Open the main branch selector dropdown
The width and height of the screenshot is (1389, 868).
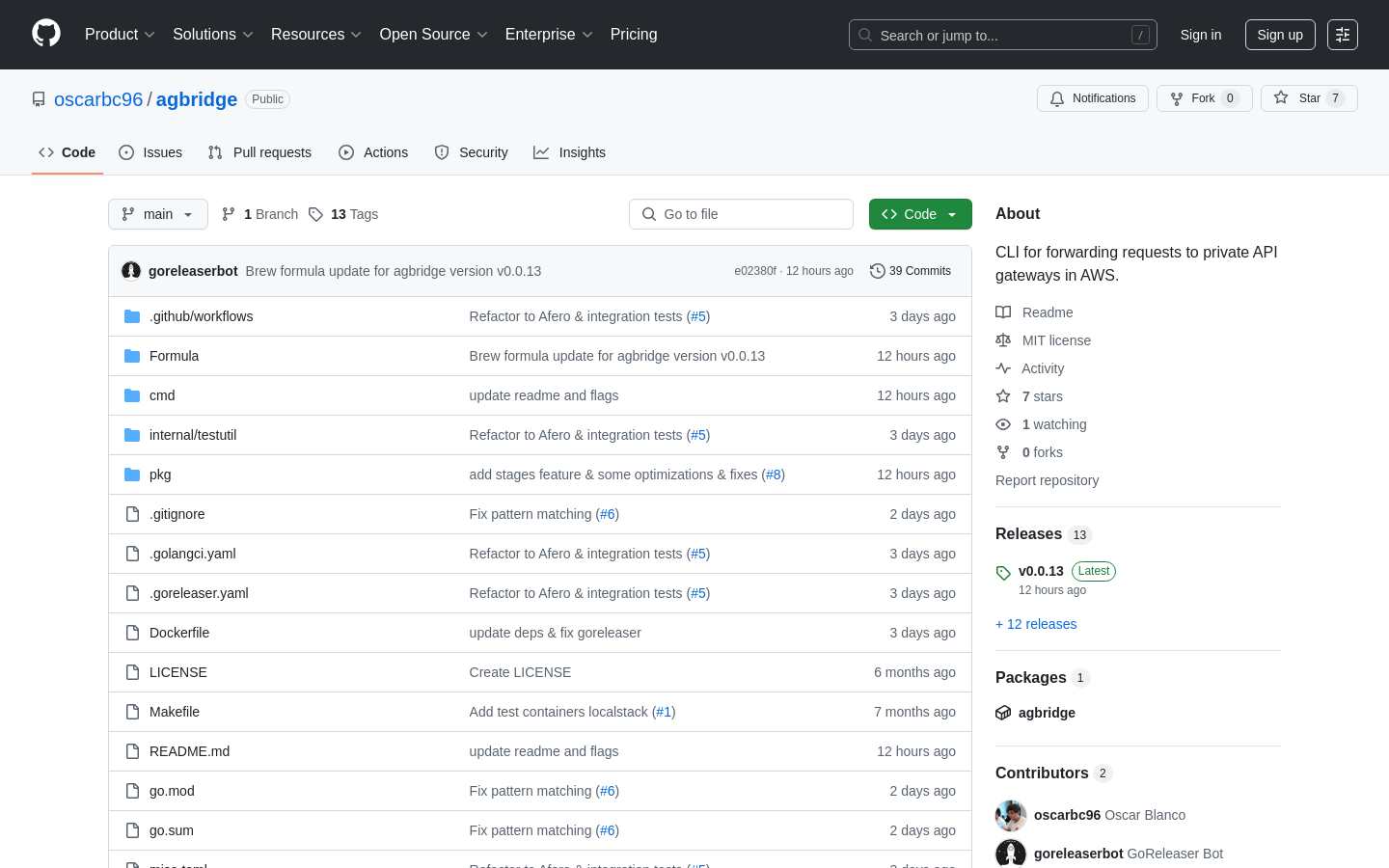[158, 214]
